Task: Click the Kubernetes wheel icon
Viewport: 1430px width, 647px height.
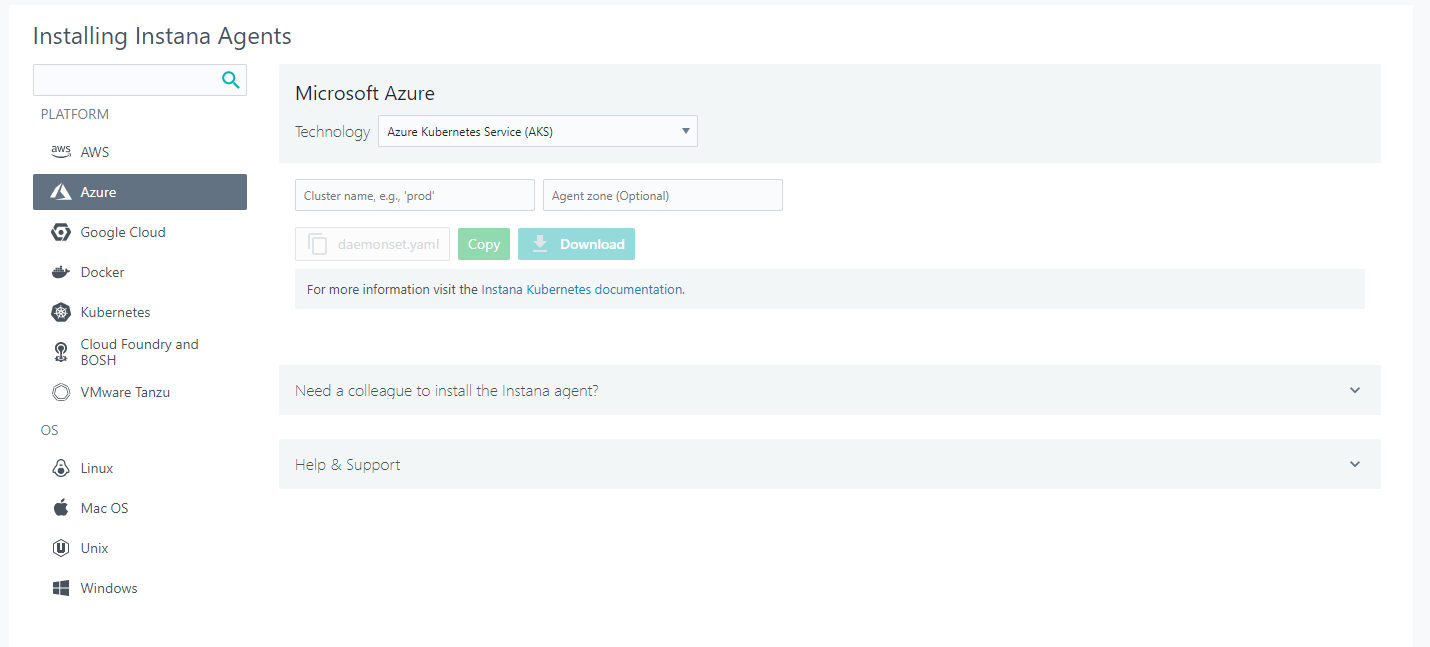Action: click(x=61, y=312)
